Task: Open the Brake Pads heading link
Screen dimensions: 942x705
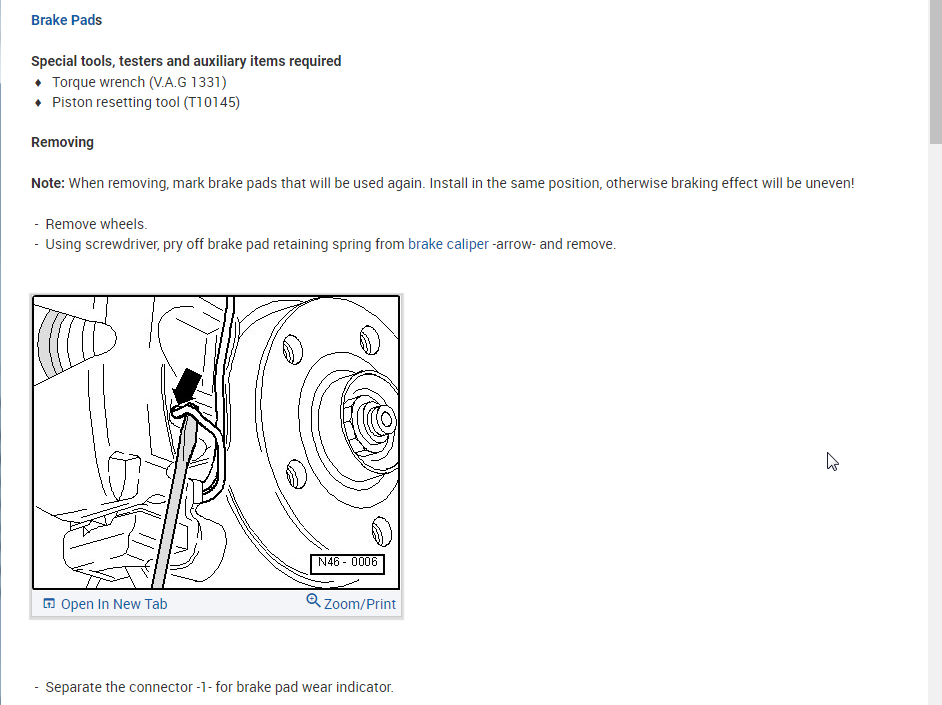Action: 66,20
